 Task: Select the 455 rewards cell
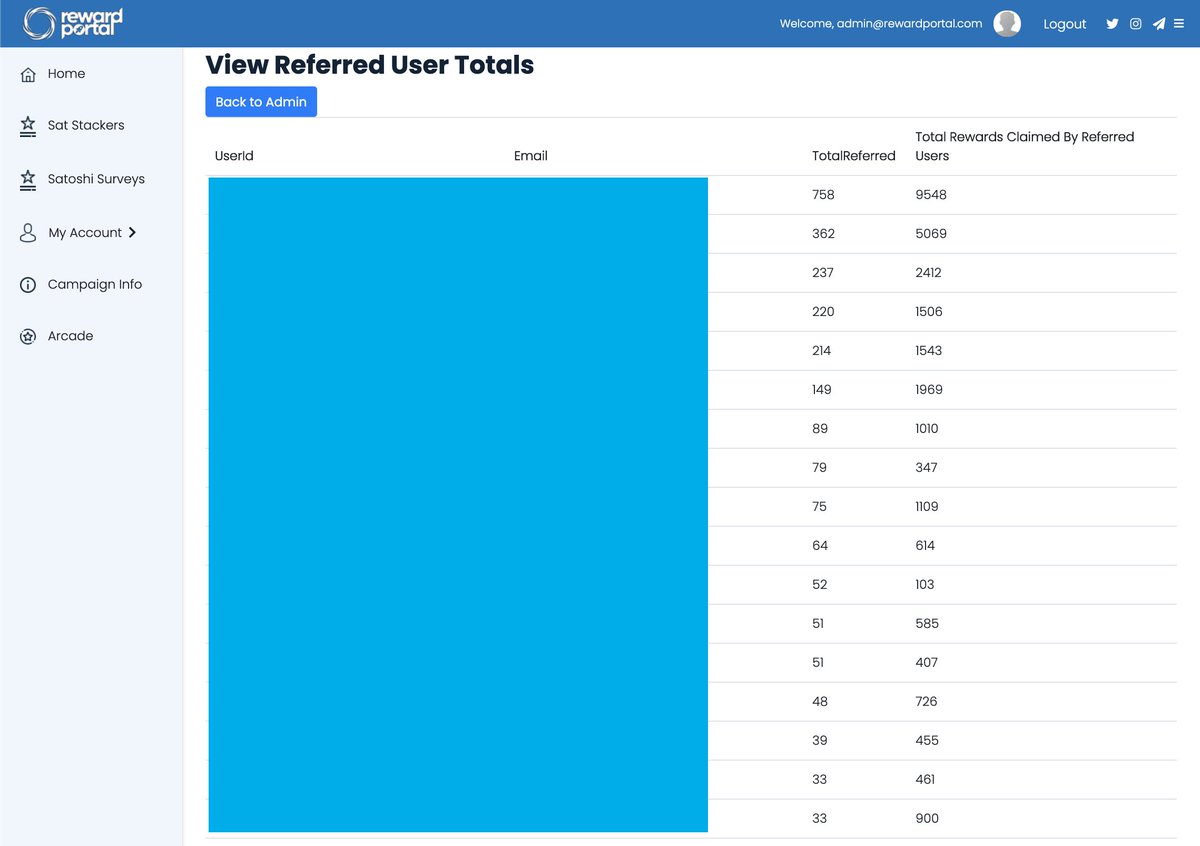click(x=927, y=741)
